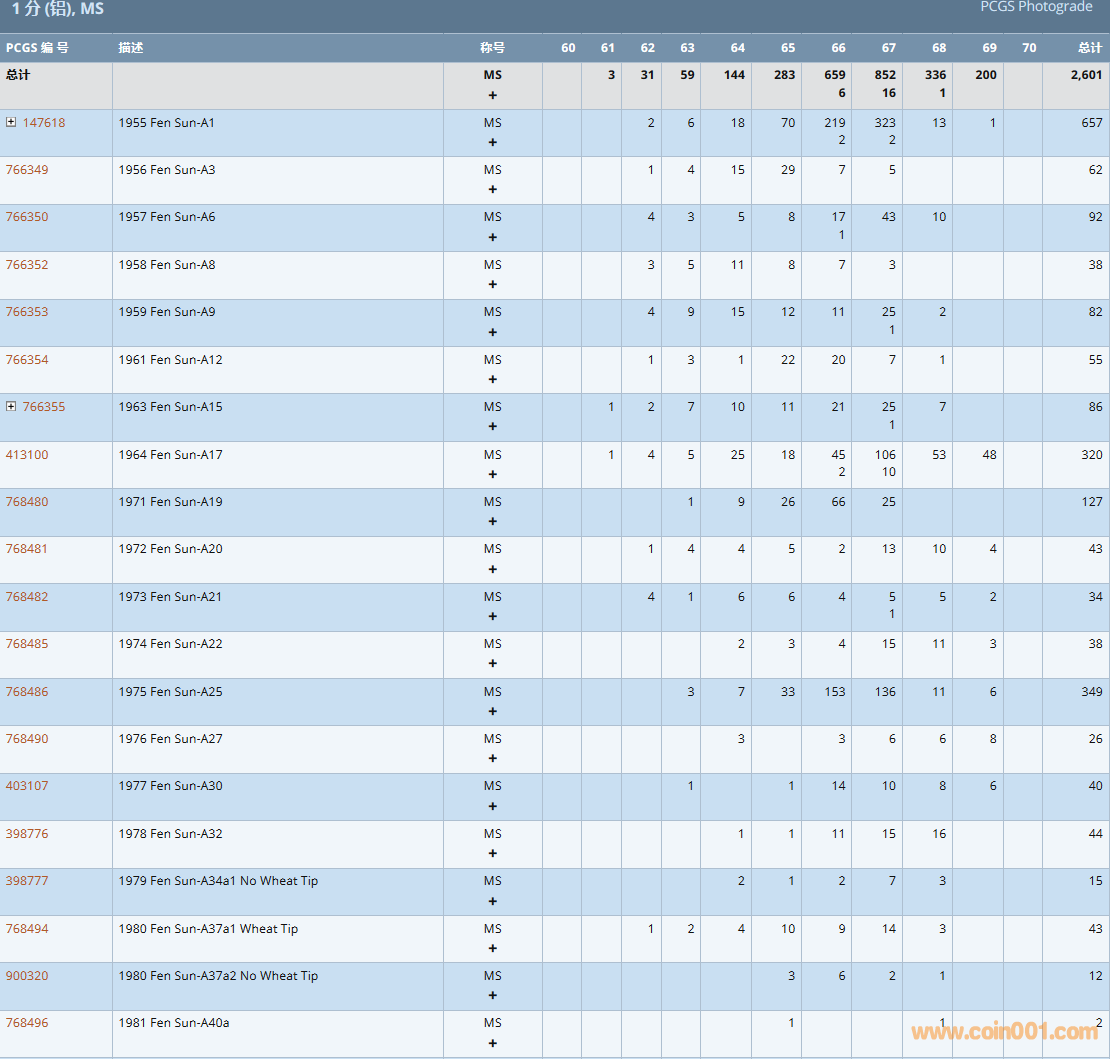Click the 称号 column header
This screenshot has width=1111, height=1059.
click(x=492, y=48)
